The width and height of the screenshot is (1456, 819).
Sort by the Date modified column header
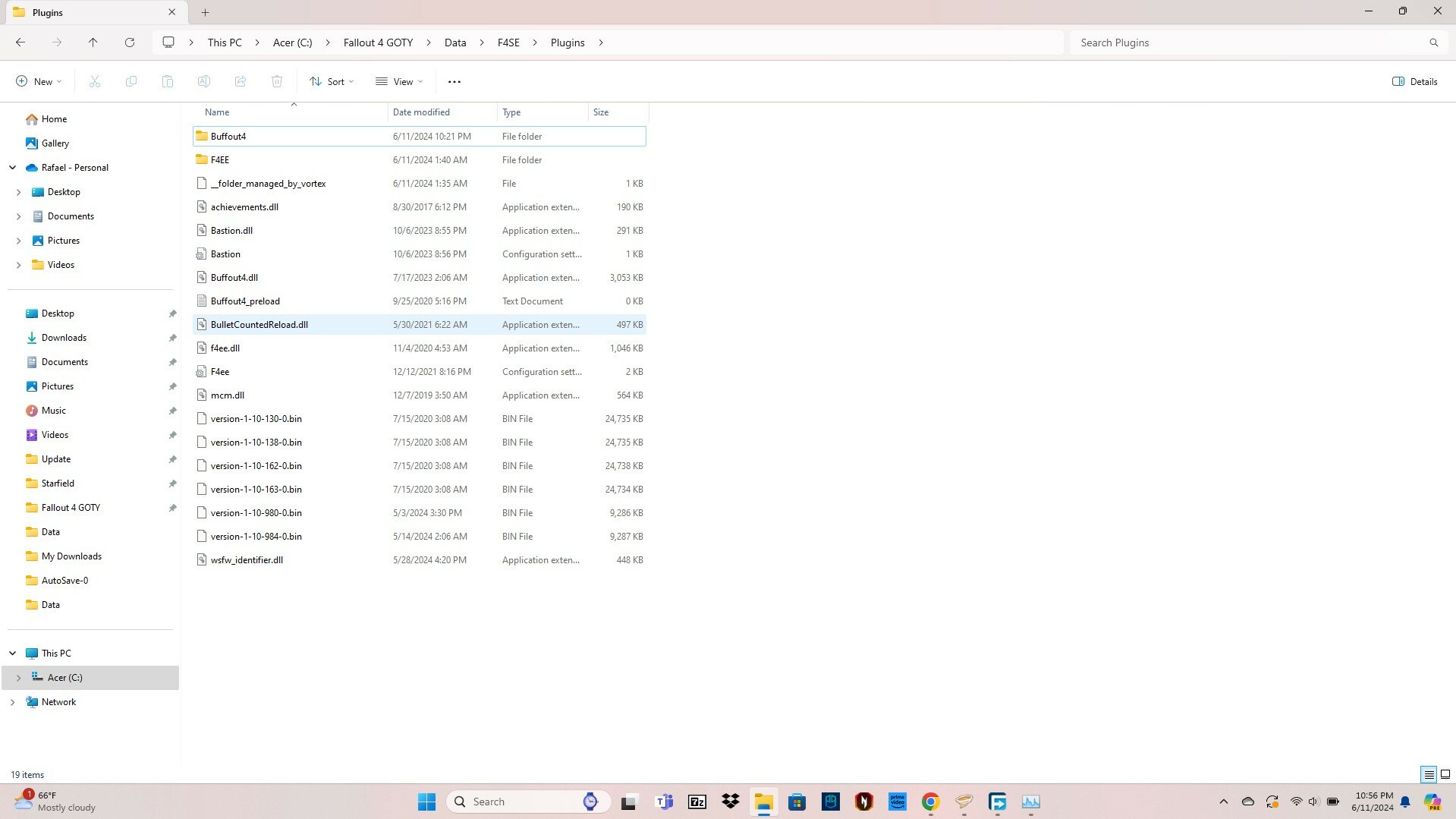(x=442, y=112)
